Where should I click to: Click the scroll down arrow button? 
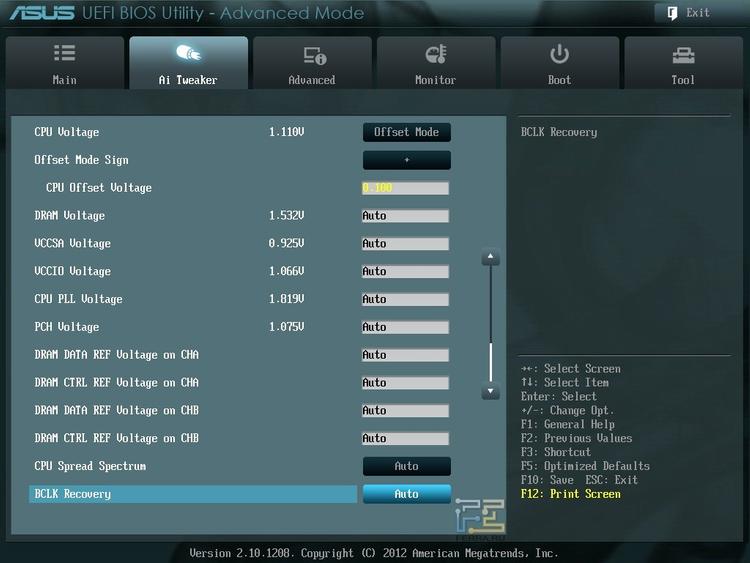[490, 391]
